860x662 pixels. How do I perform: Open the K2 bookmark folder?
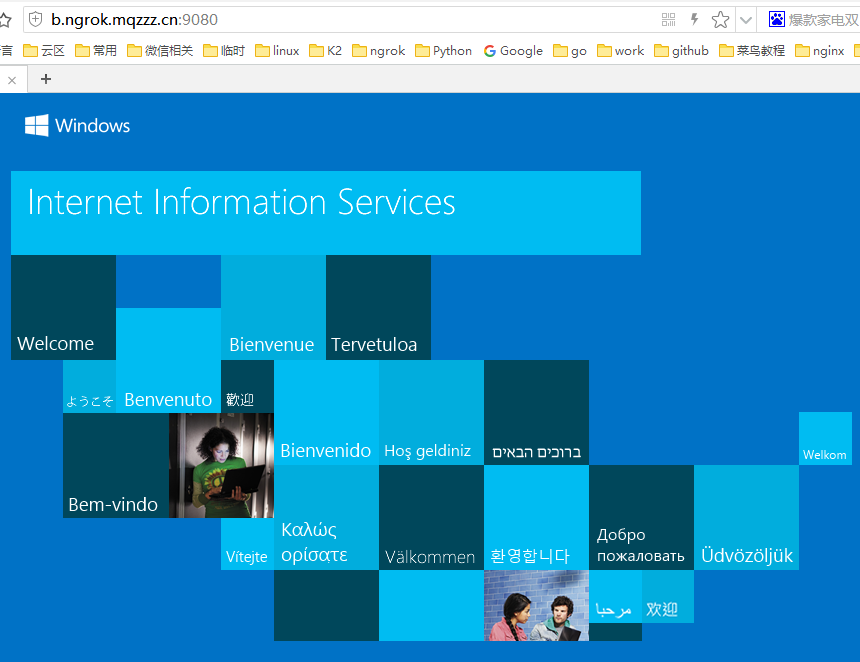325,51
